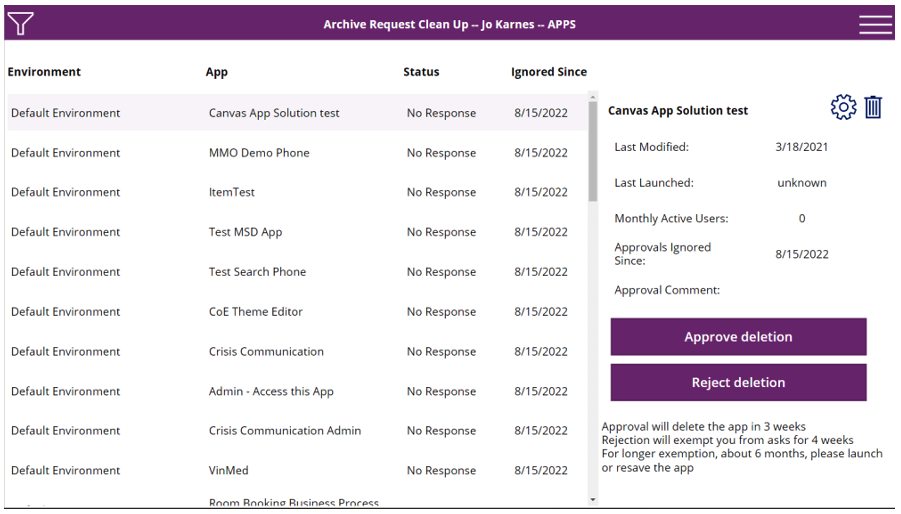
Task: Click the Ignored Since column header
Action: [549, 72]
